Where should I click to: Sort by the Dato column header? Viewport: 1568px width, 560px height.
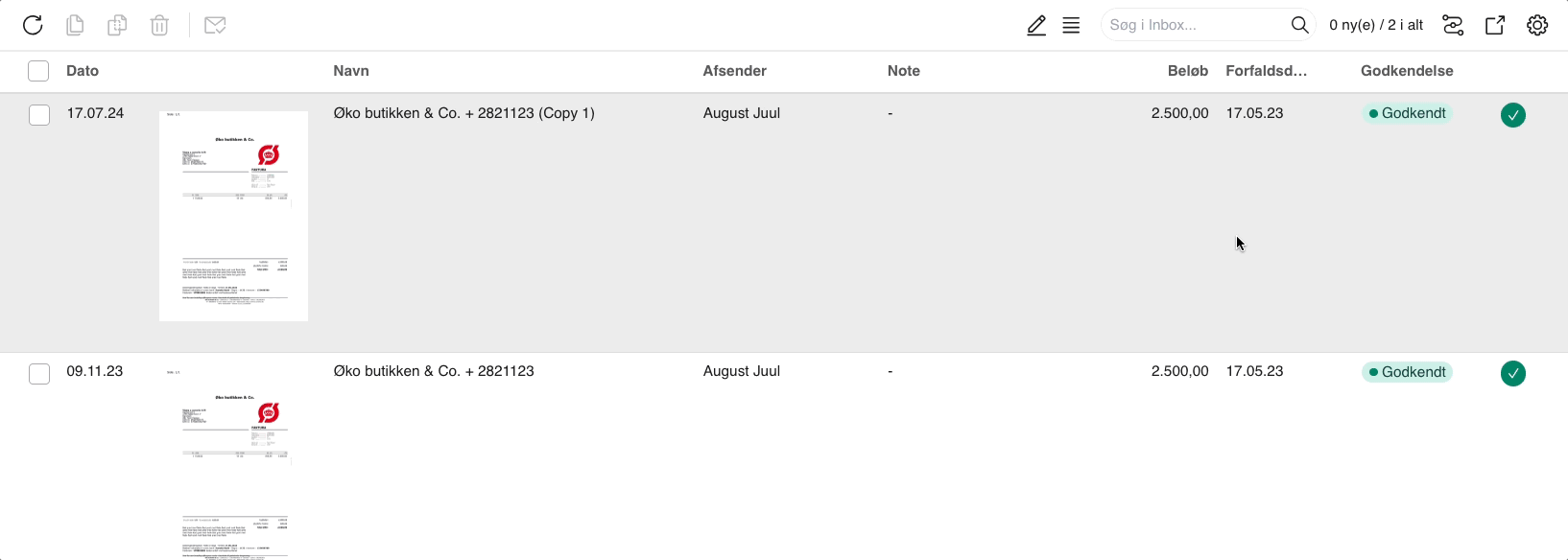pos(83,71)
